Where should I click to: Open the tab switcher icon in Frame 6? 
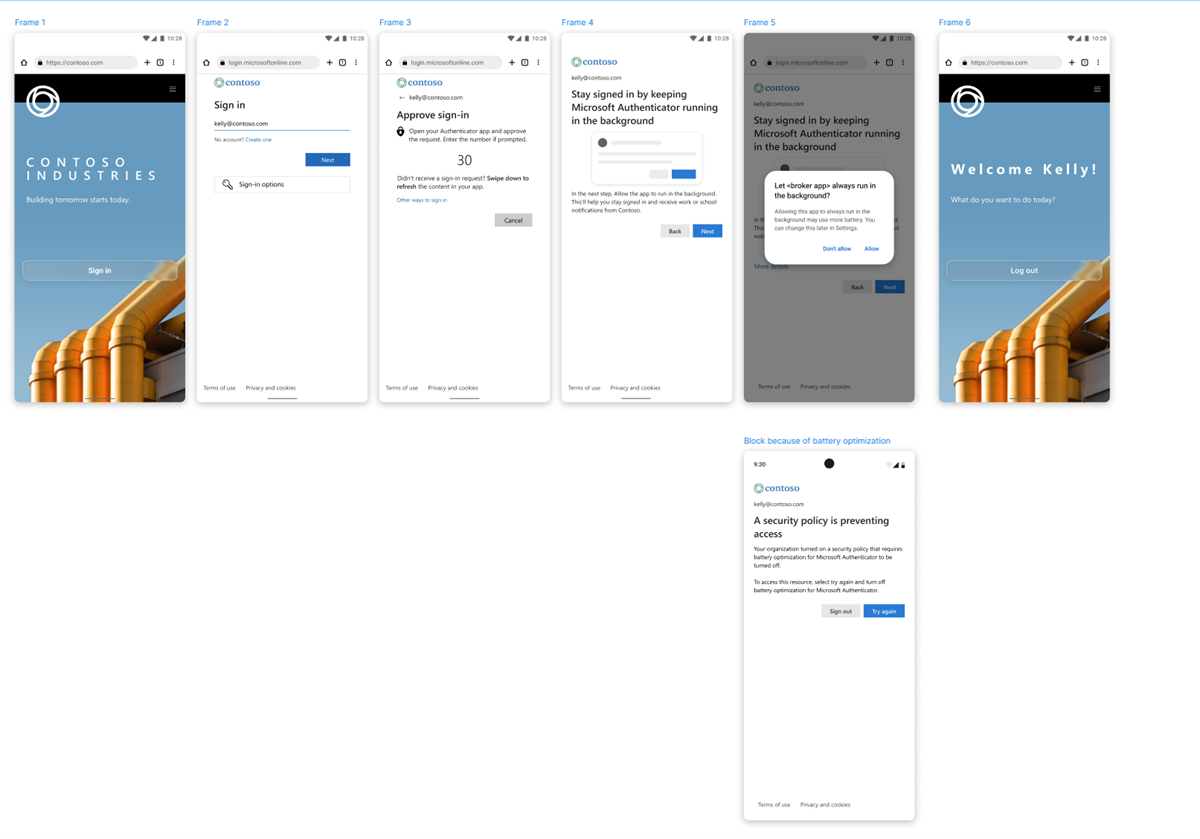point(1084,62)
